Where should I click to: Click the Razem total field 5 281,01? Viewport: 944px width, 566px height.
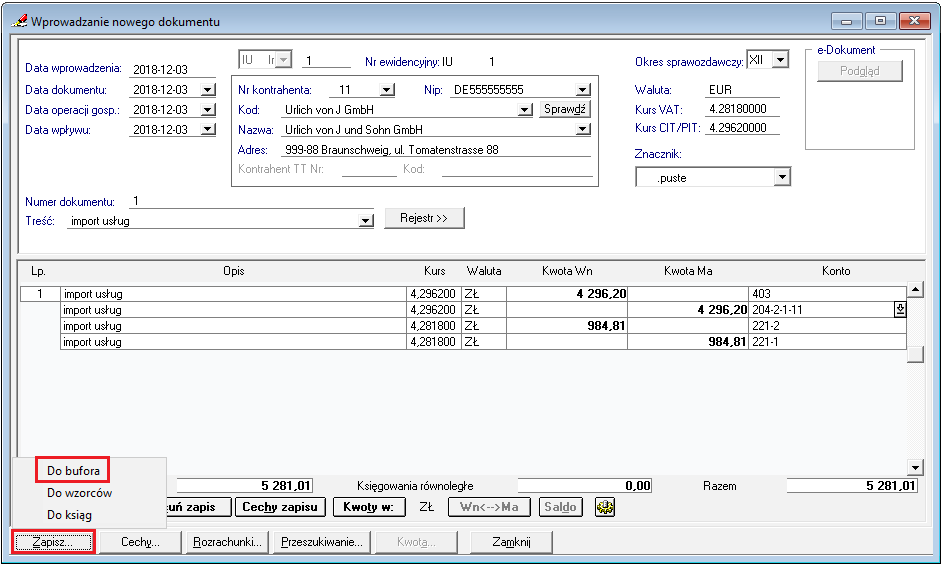tap(852, 485)
